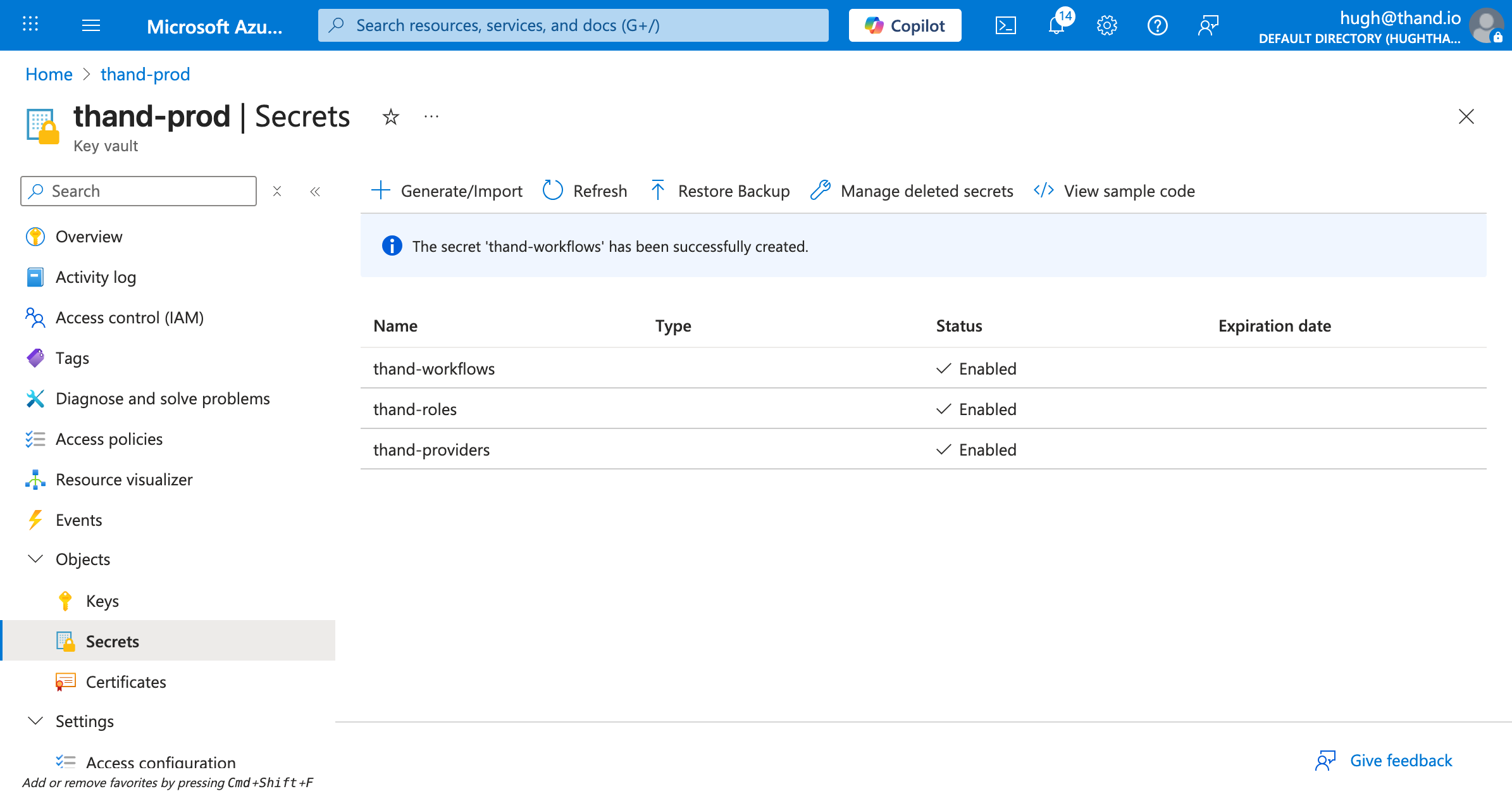Open the portal settings gear icon
Screen dimensions: 1512x796
(1106, 25)
